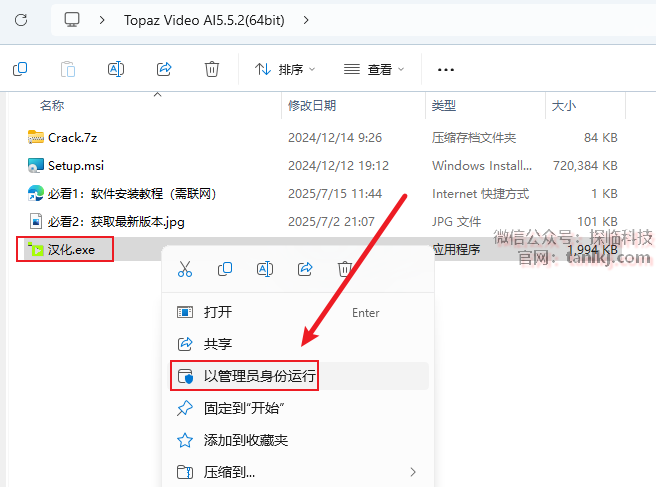This screenshot has height=487, width=656.
Task: Select 必看2: 获取最新版本.jpg file
Action: pos(116,222)
